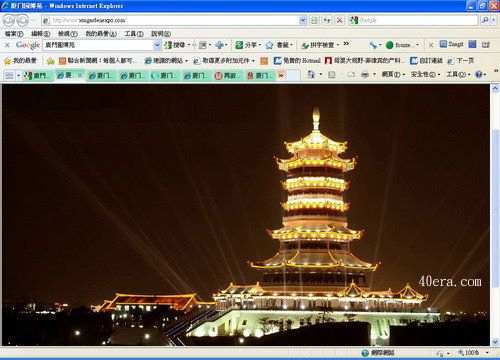Click the magnifier search button
The height and width of the screenshot is (360, 500).
pyautogui.click(x=485, y=20)
